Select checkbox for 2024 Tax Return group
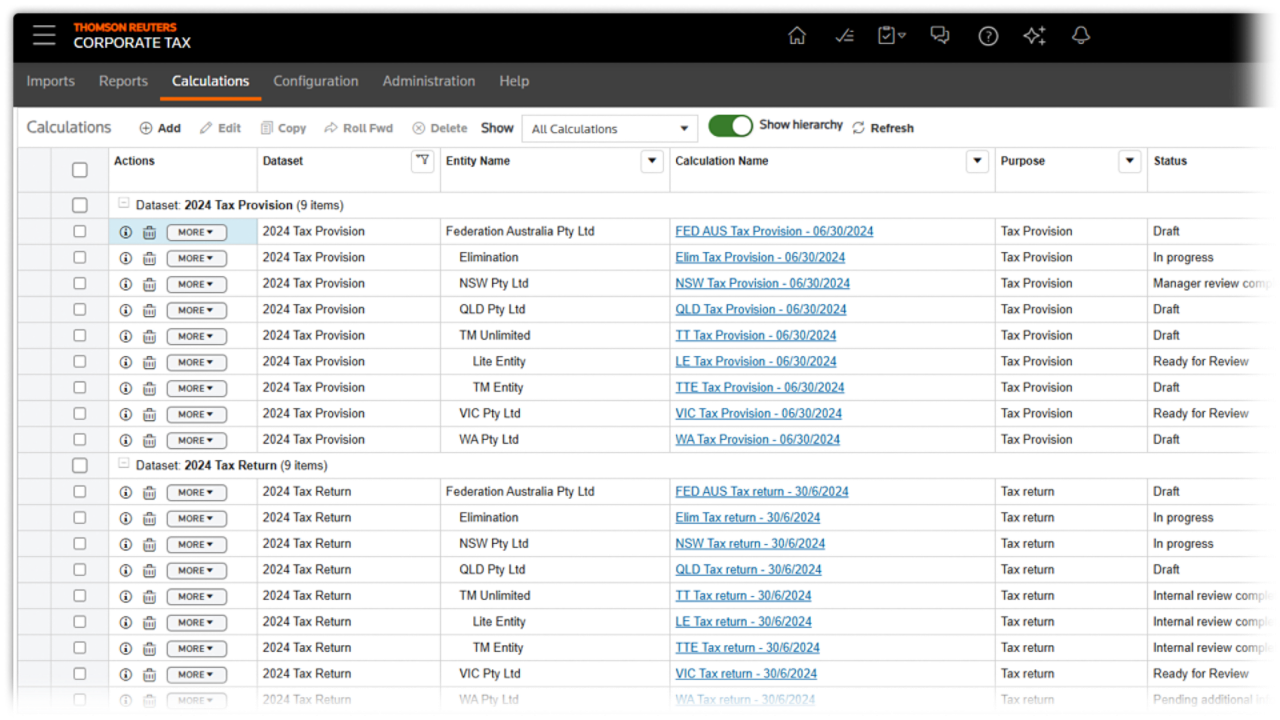This screenshot has width=1280, height=720. [x=80, y=466]
